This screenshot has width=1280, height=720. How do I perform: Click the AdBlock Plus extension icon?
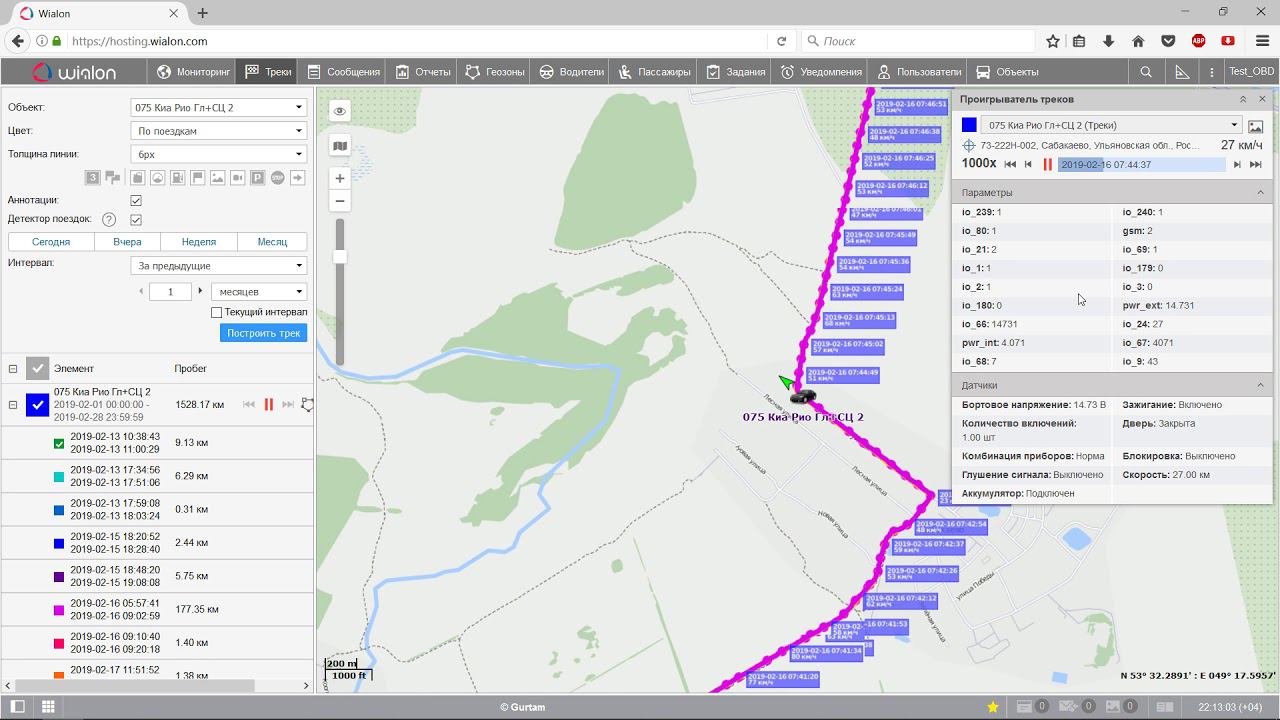[1198, 41]
